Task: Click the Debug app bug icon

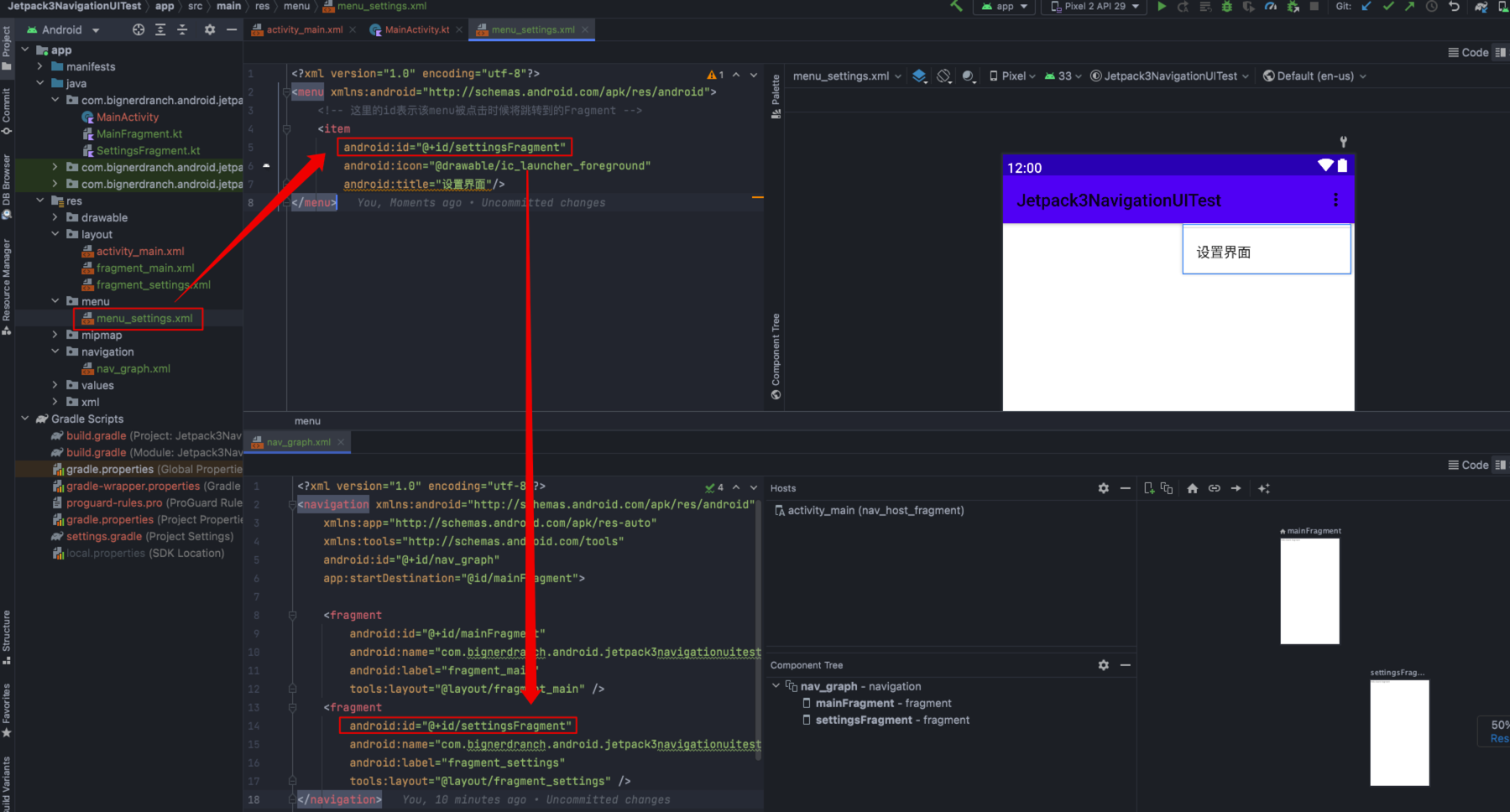Action: coord(1227,7)
